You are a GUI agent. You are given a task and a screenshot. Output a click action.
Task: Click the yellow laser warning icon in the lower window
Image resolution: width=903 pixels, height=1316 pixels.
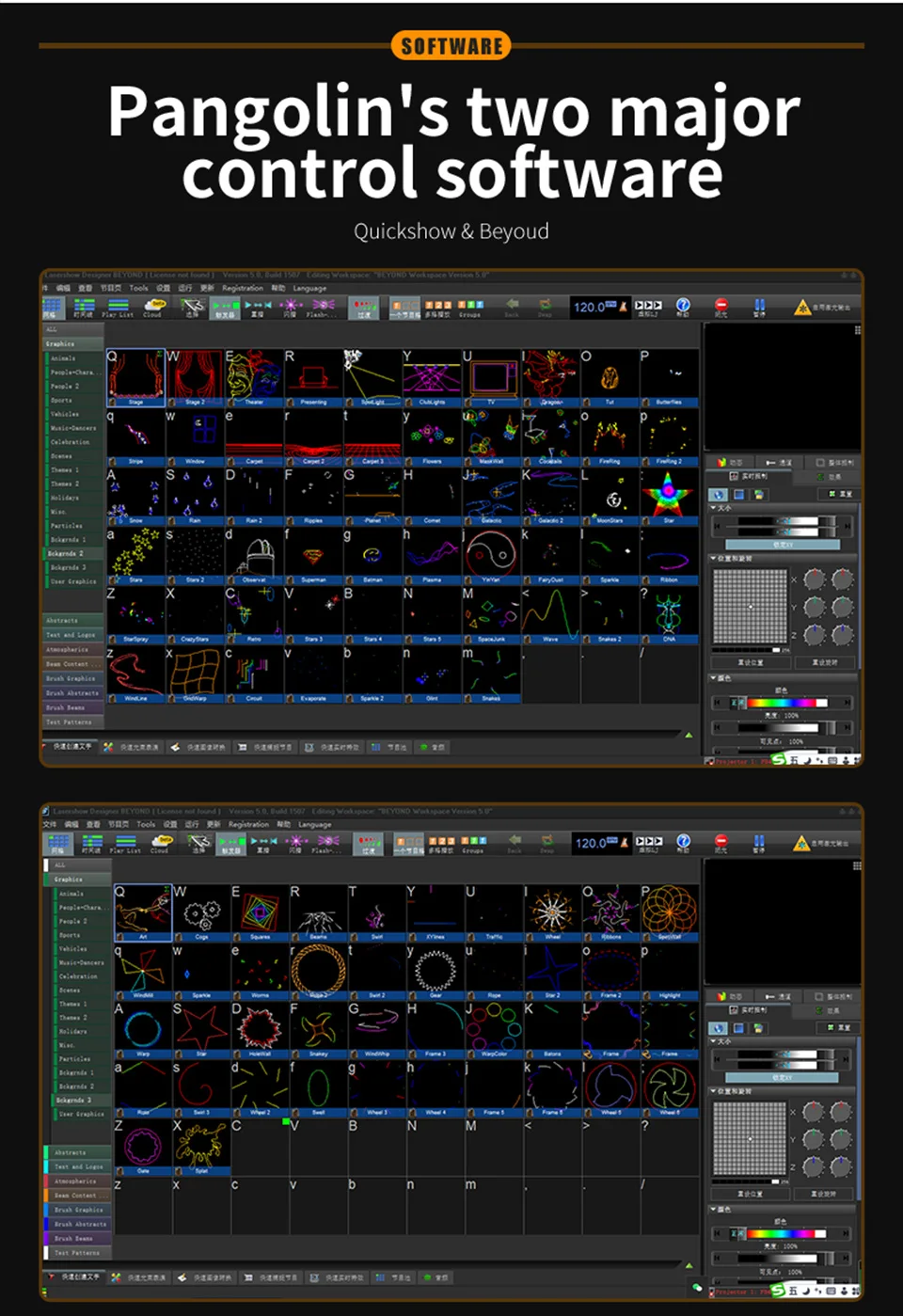click(x=801, y=842)
